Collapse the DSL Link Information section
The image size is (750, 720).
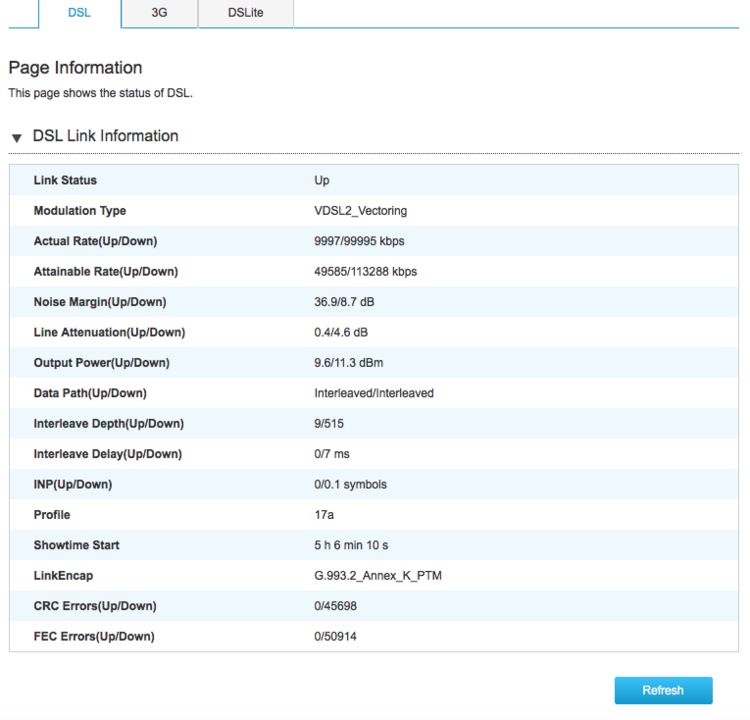tap(17, 138)
